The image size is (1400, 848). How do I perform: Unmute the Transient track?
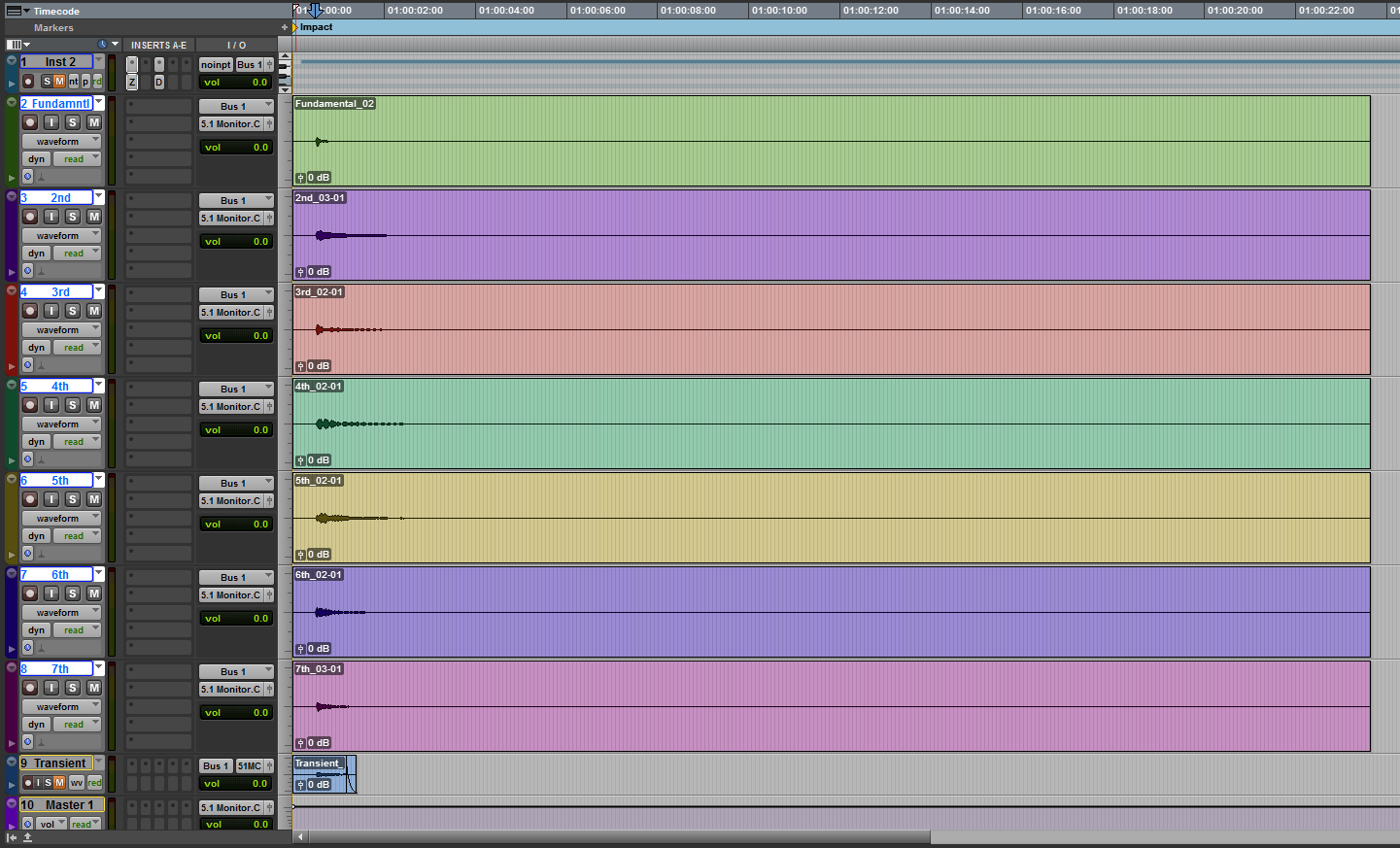coord(59,783)
